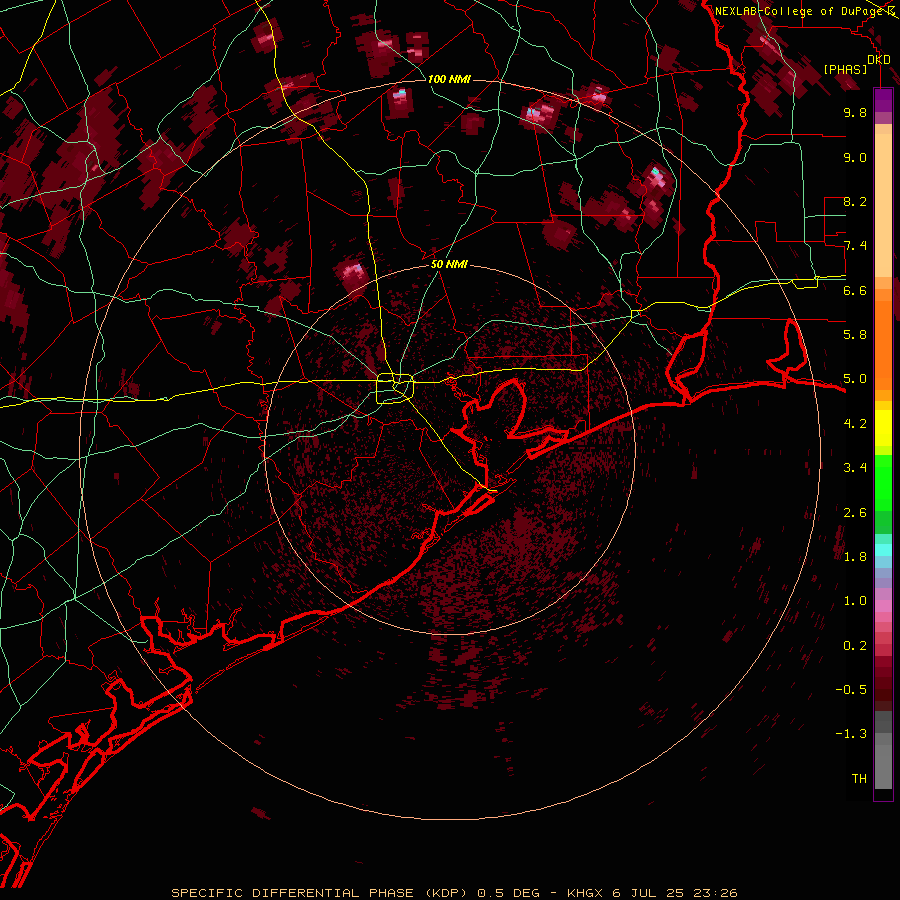Click the 2.6 value on color scale
900x900 pixels.
click(855, 513)
